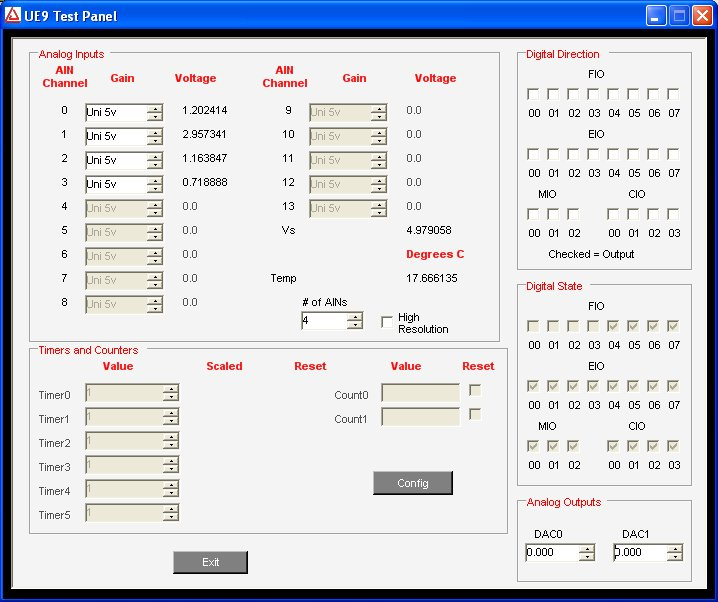Image resolution: width=718 pixels, height=602 pixels.
Task: Click the Config button
Action: [x=412, y=483]
